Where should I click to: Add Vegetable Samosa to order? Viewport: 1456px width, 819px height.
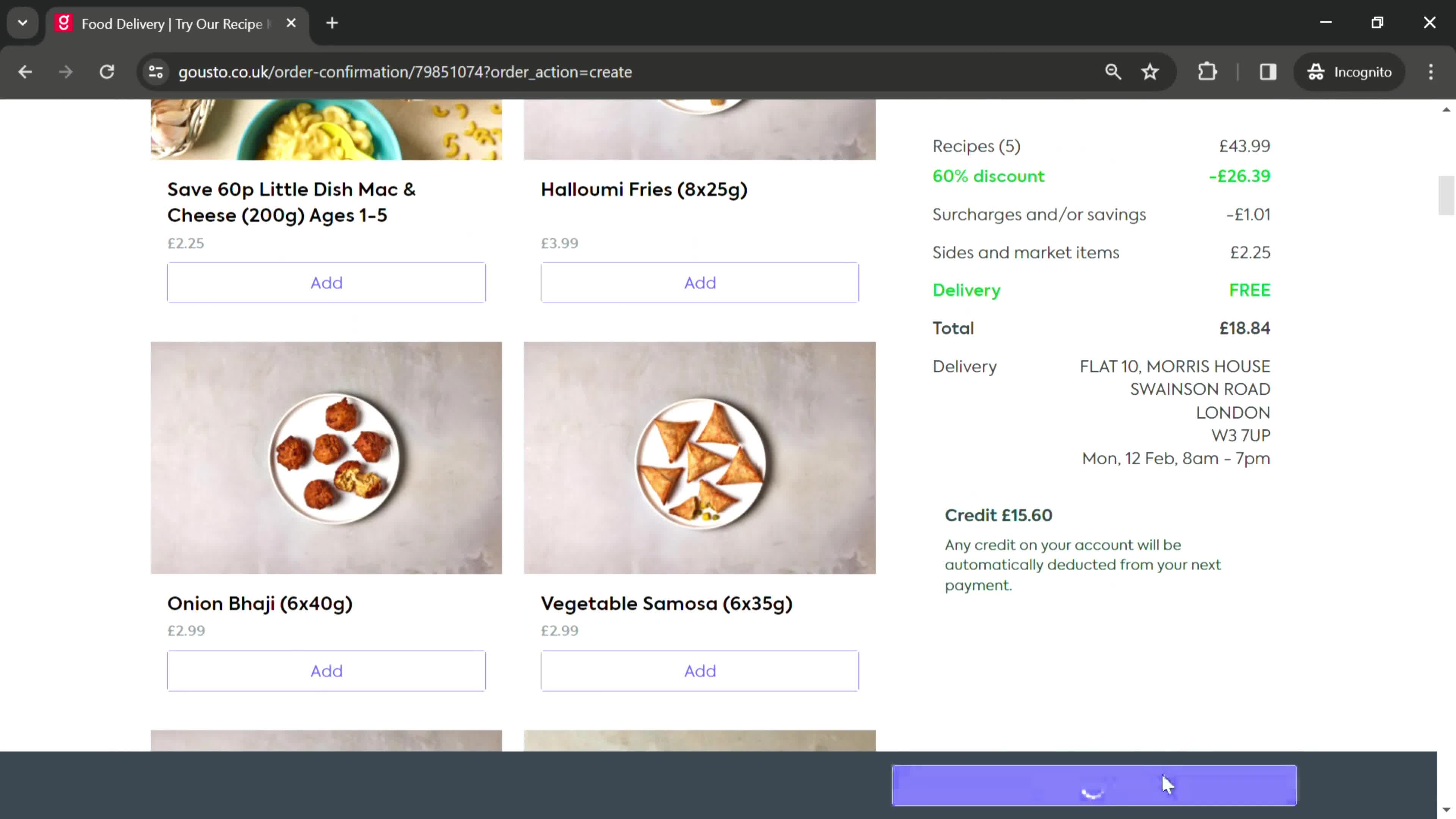point(699,670)
